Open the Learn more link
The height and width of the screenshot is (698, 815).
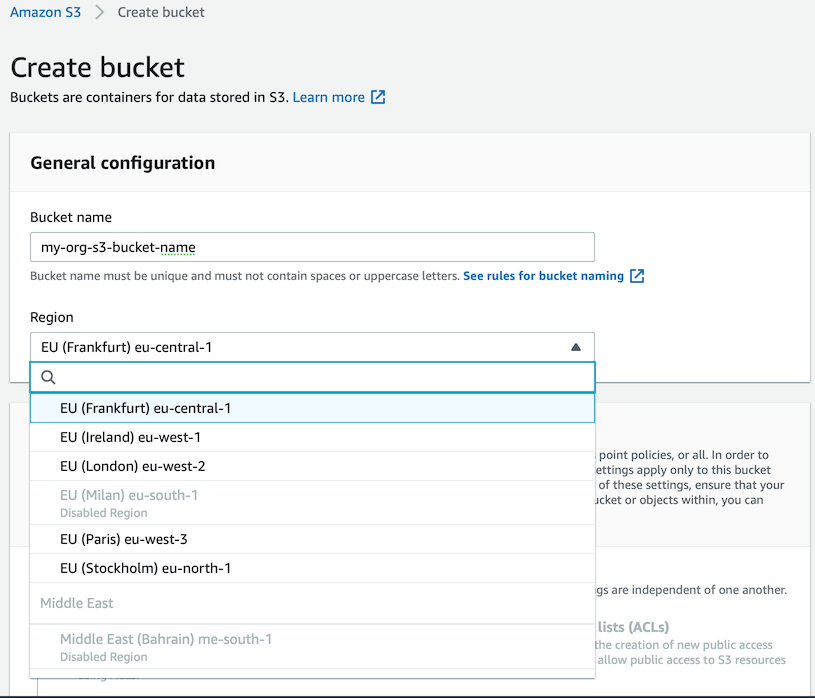[x=328, y=97]
